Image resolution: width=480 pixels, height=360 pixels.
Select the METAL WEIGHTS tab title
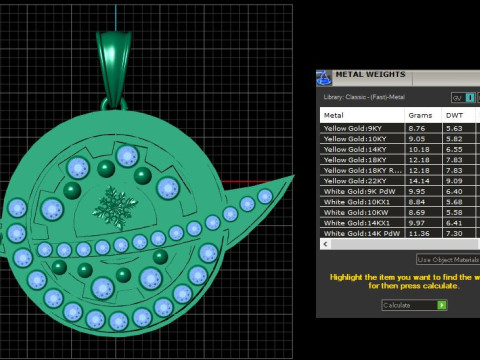tap(370, 74)
